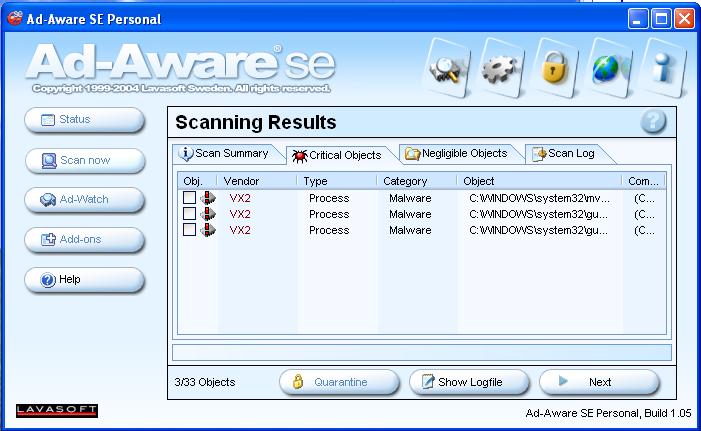Viewport: 701px width, 431px height.
Task: Click the question mark help icon beside Scanning Results
Action: (x=653, y=121)
